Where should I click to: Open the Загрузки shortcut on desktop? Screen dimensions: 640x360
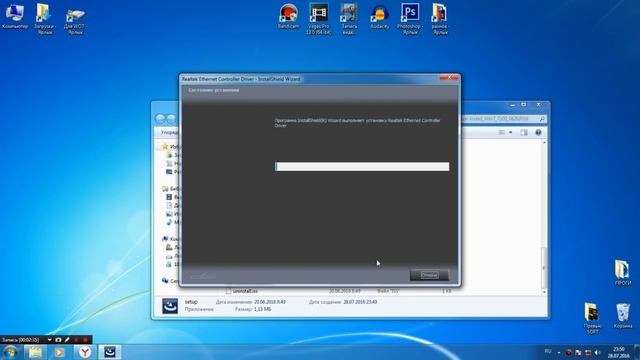[x=44, y=18]
